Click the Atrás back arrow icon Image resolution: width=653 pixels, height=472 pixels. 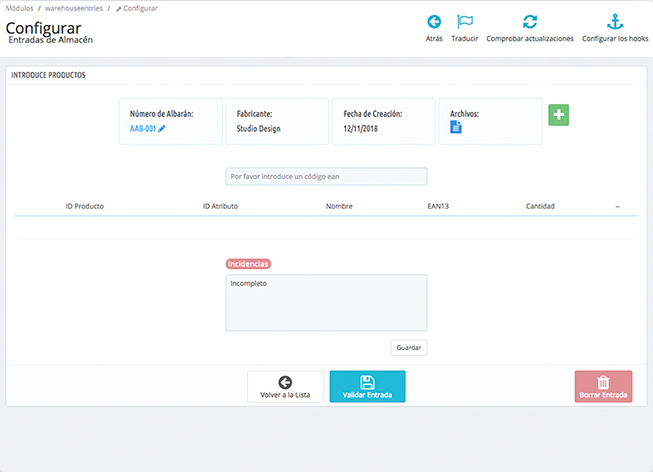(x=434, y=22)
